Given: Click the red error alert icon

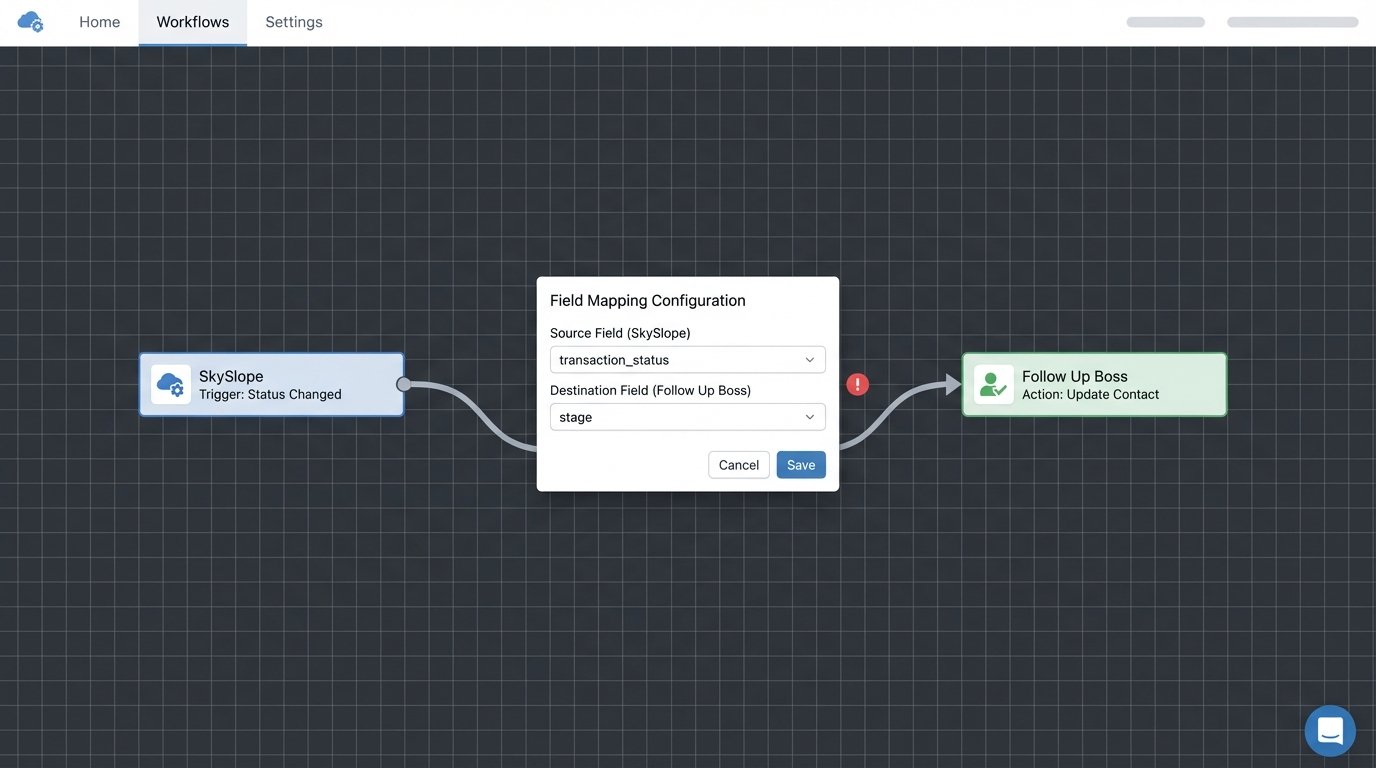Looking at the screenshot, I should pyautogui.click(x=857, y=384).
